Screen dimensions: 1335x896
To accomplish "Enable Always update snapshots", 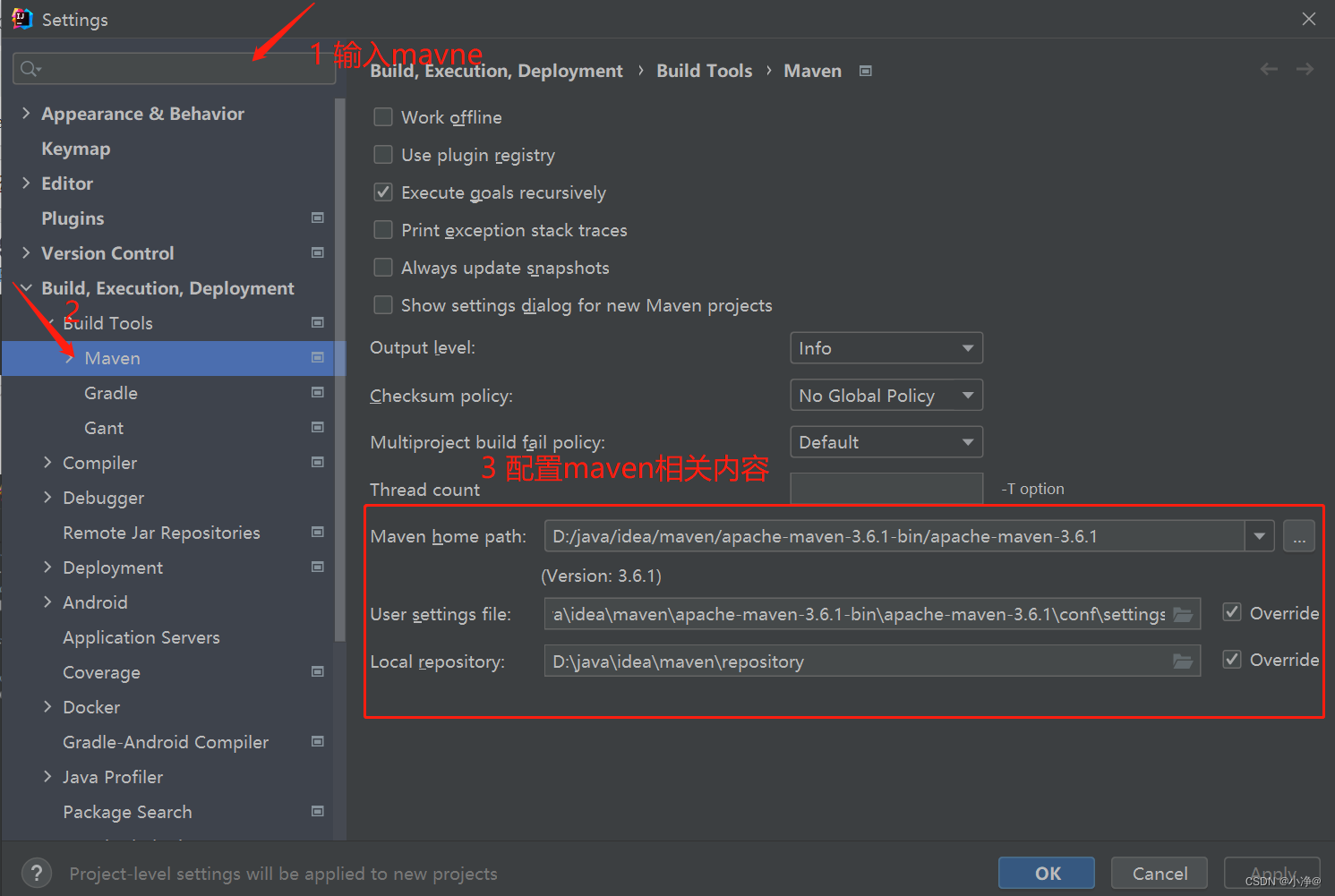I will coord(383,268).
